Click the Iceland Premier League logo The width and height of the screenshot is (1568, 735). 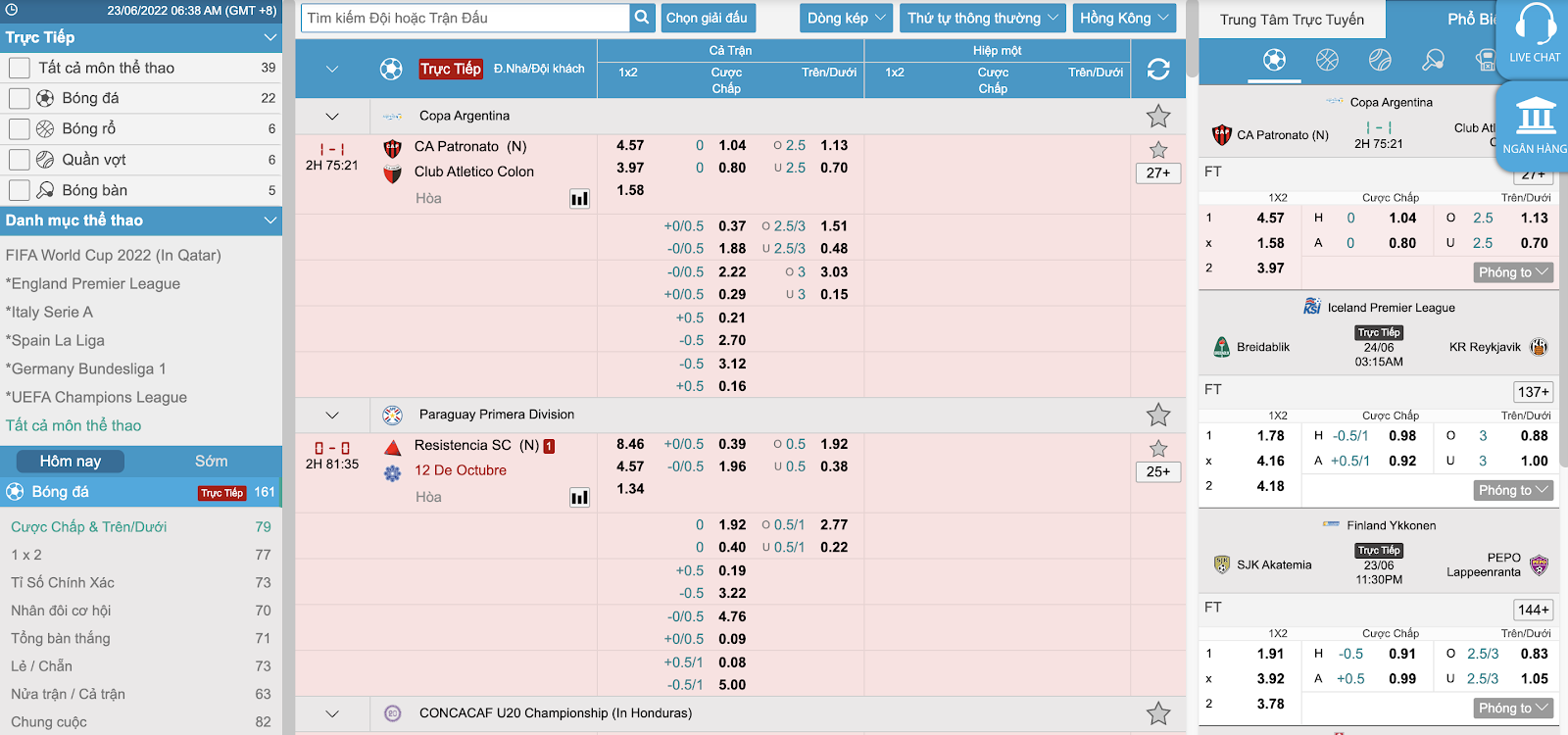1312,307
